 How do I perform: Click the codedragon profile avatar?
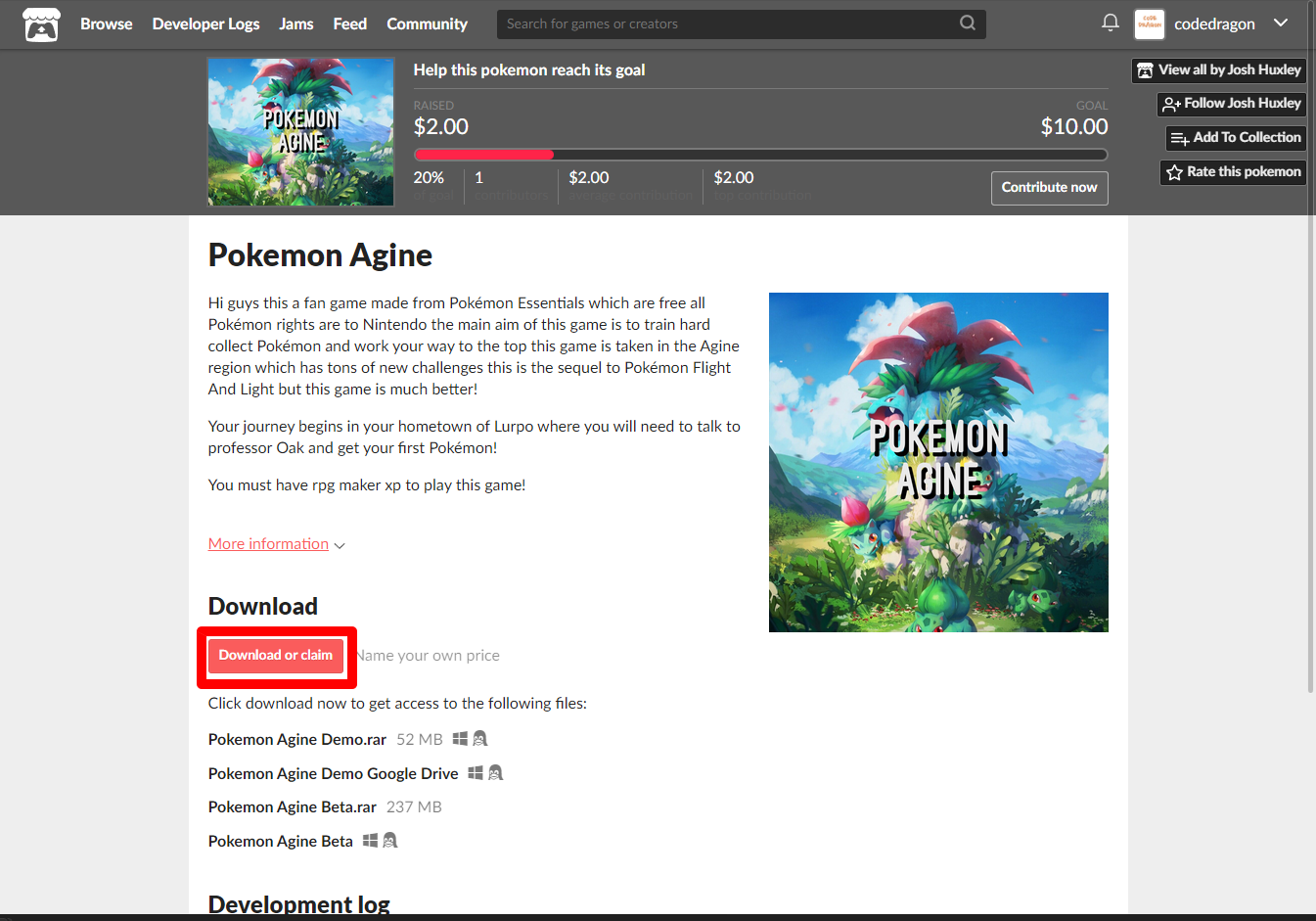[1149, 23]
